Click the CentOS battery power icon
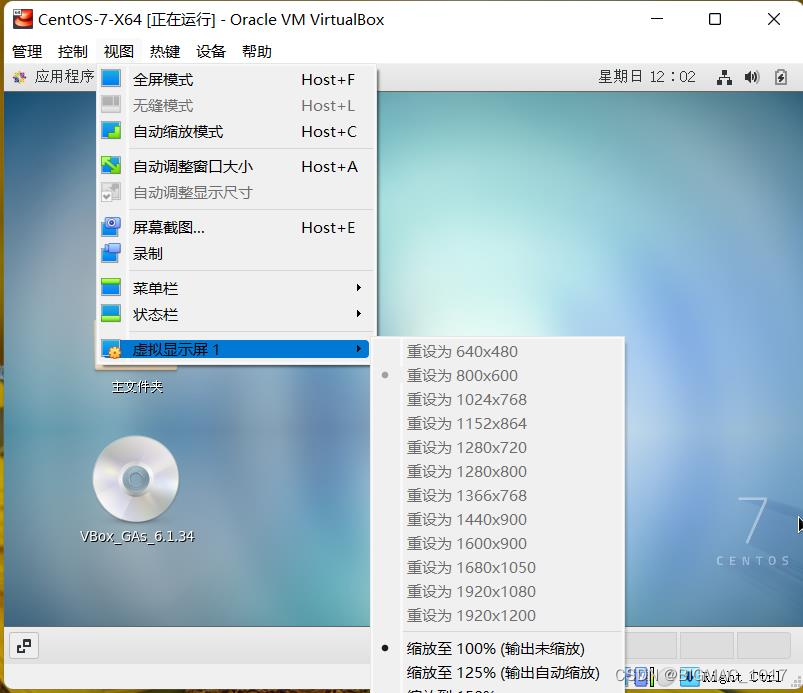 [x=780, y=77]
